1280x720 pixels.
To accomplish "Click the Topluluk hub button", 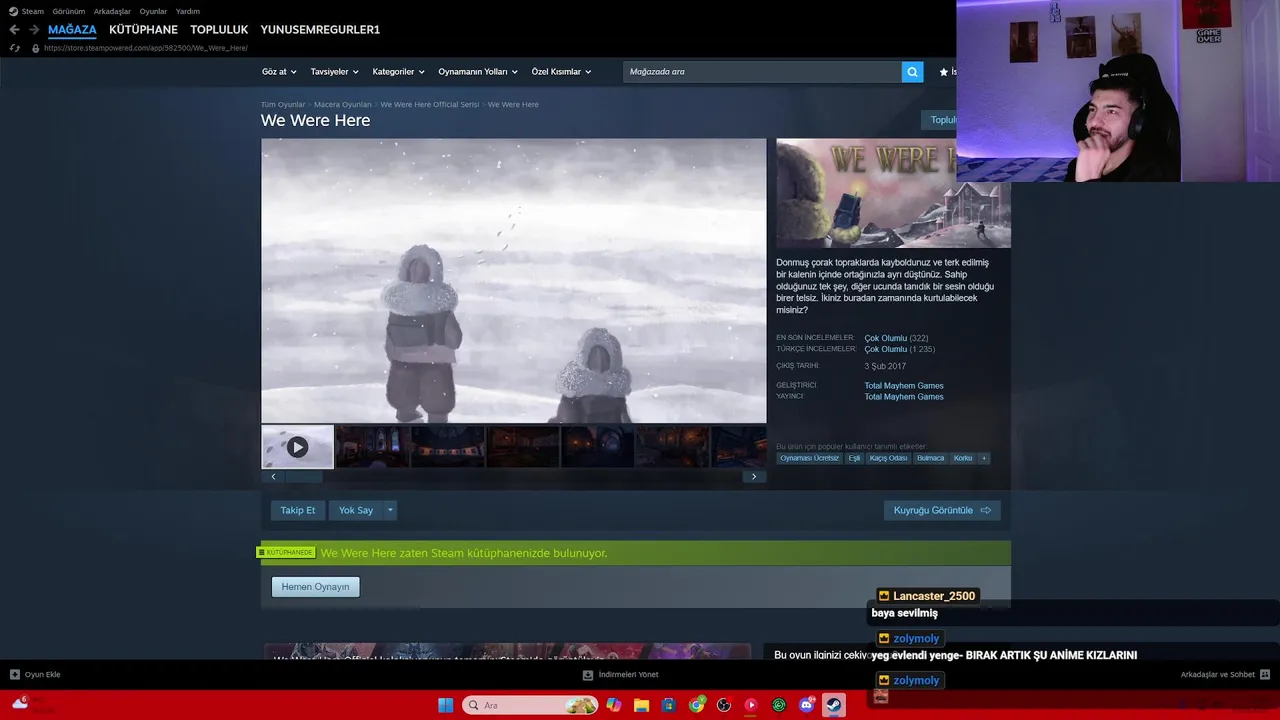I will tap(938, 120).
